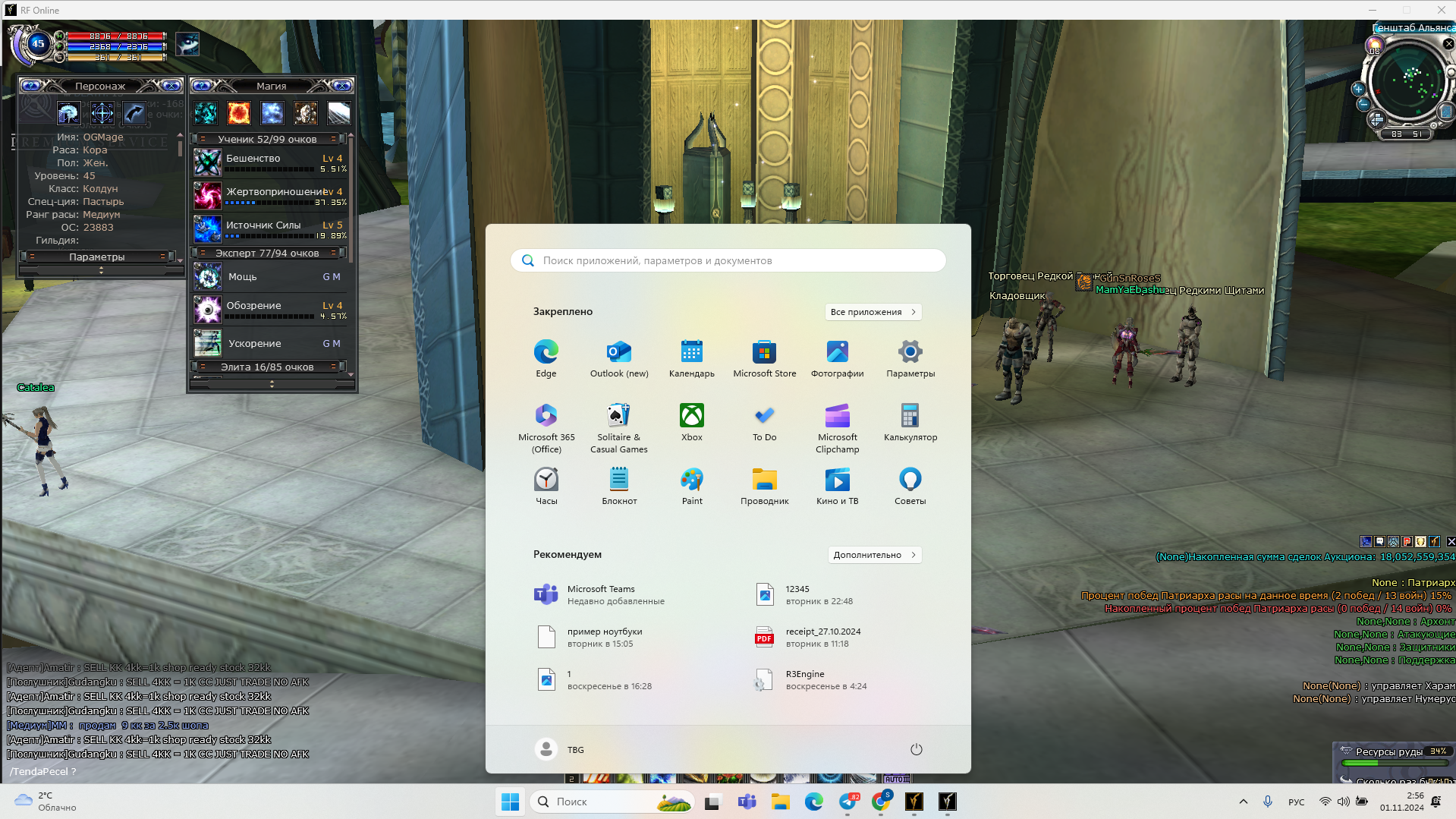Open Параметры settings app
Screen dimensions: 1456x819
click(x=910, y=358)
